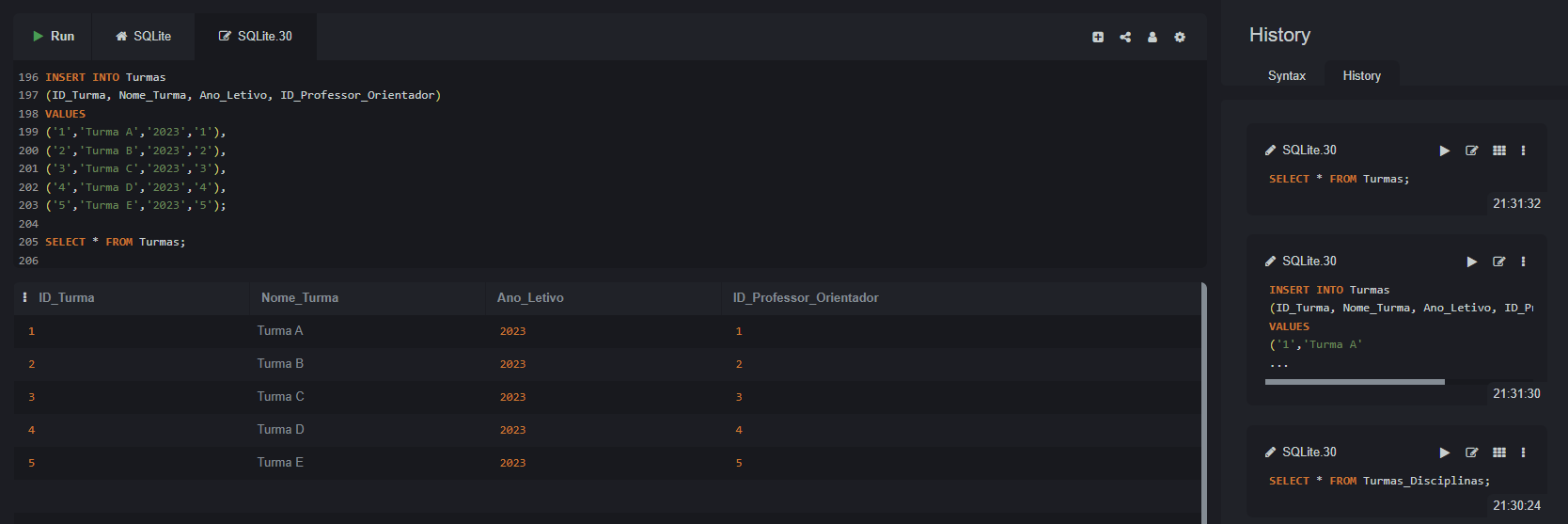This screenshot has height=524, width=1568.
Task: Switch to the SQLite.30 editor tab
Action: point(256,37)
